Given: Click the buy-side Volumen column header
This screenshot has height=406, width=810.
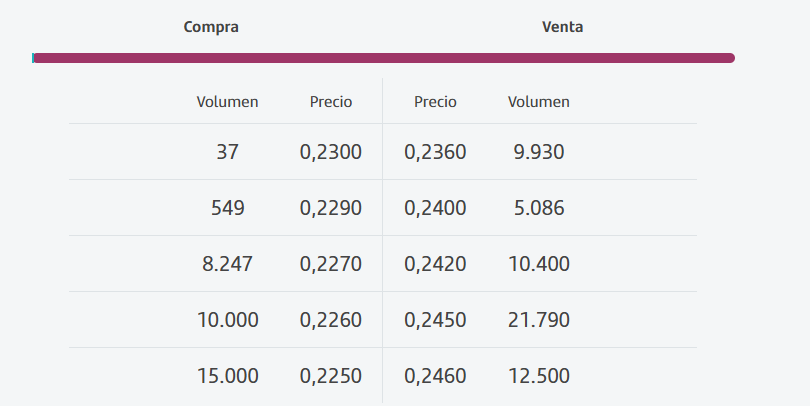Looking at the screenshot, I should (227, 101).
